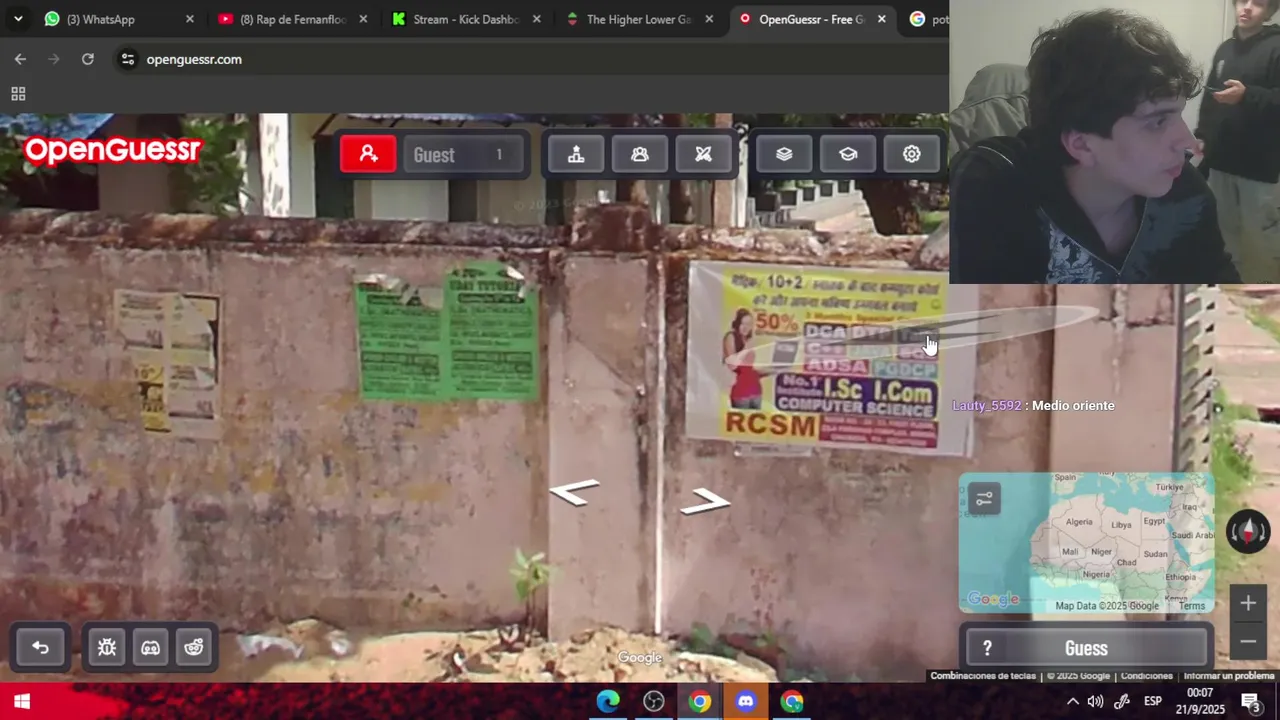Open the Windows Start menu
This screenshot has width=1280, height=720.
point(22,701)
